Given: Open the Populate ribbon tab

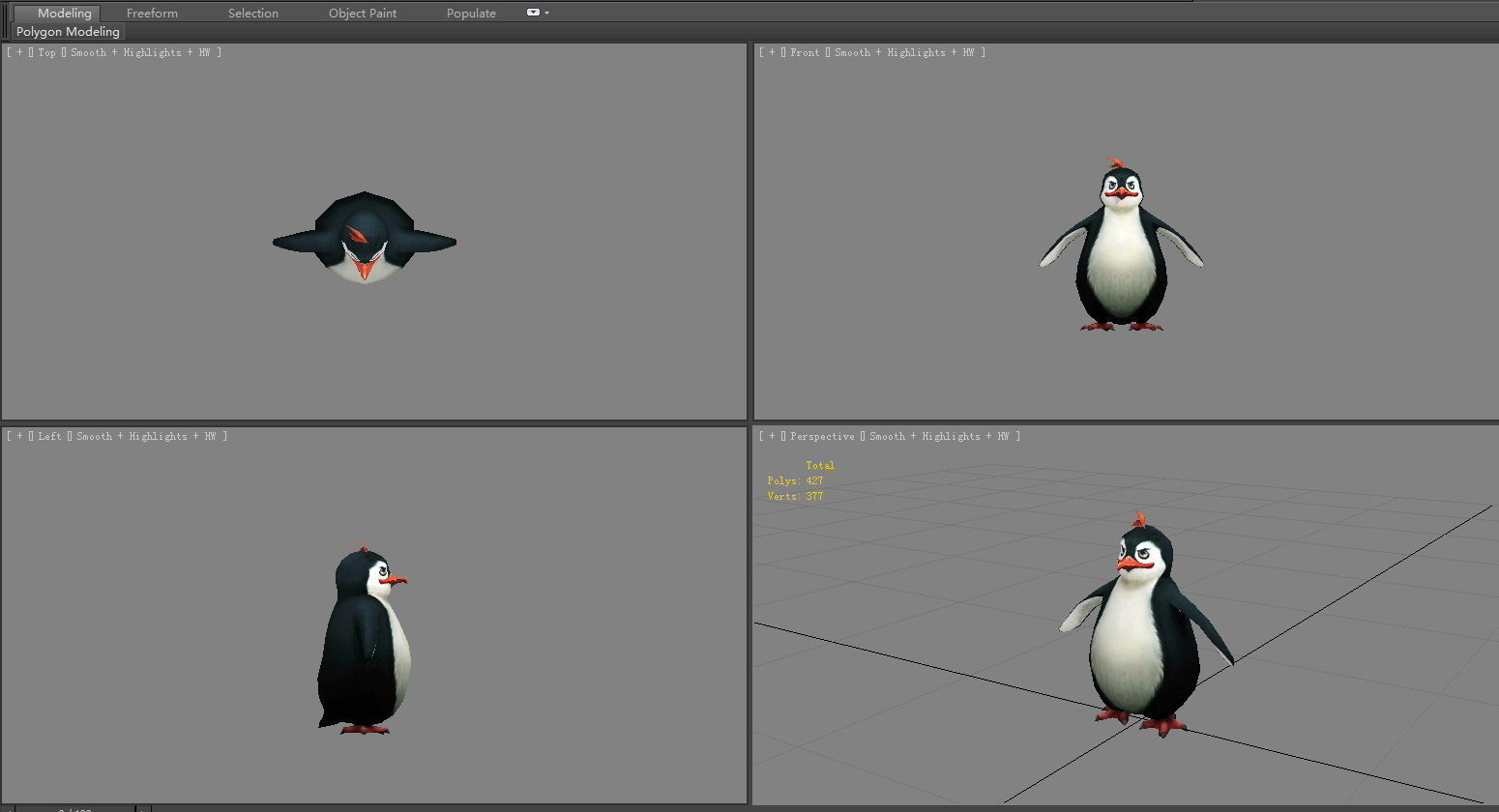Looking at the screenshot, I should tap(471, 13).
